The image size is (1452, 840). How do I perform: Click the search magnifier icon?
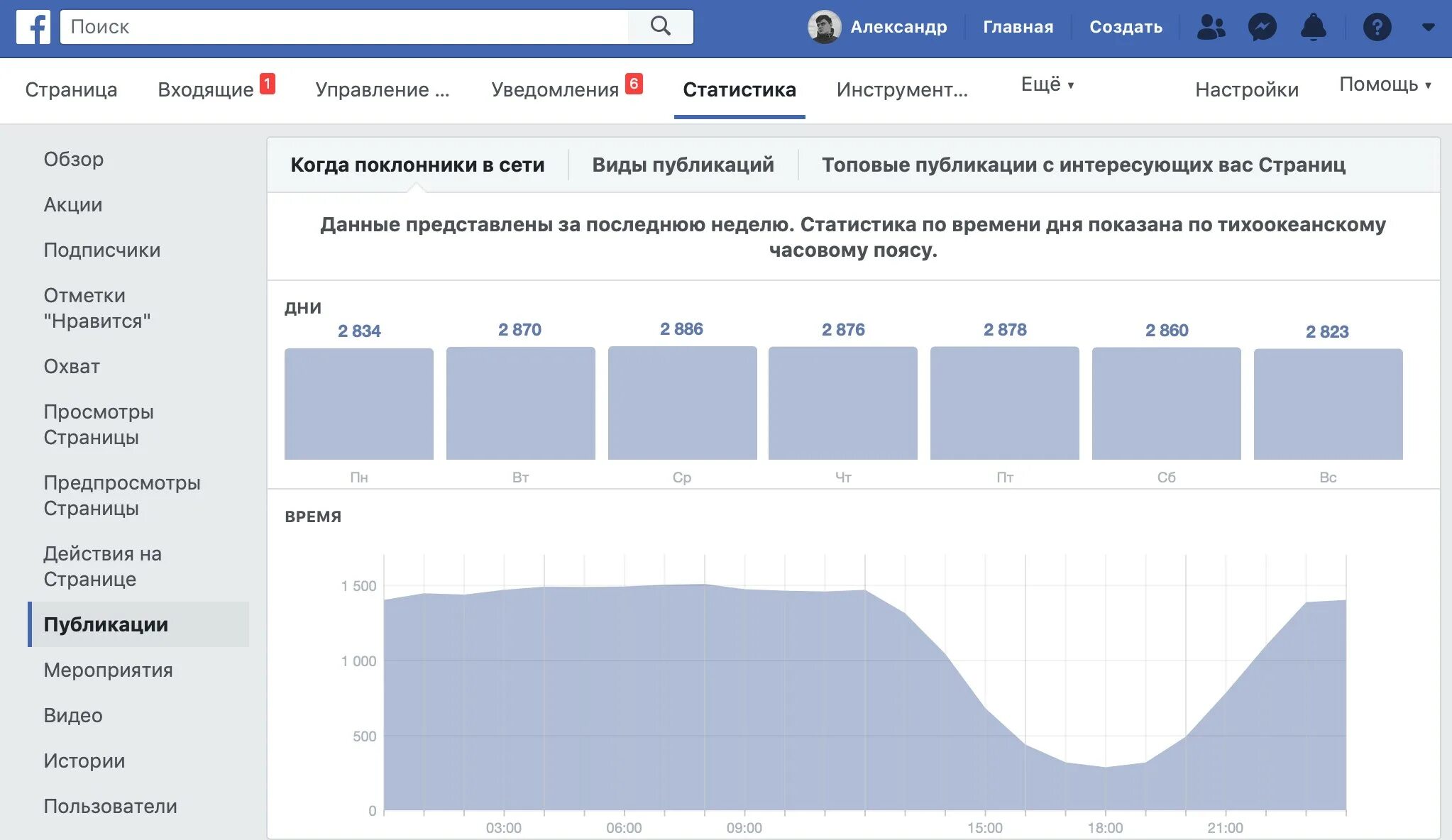660,27
